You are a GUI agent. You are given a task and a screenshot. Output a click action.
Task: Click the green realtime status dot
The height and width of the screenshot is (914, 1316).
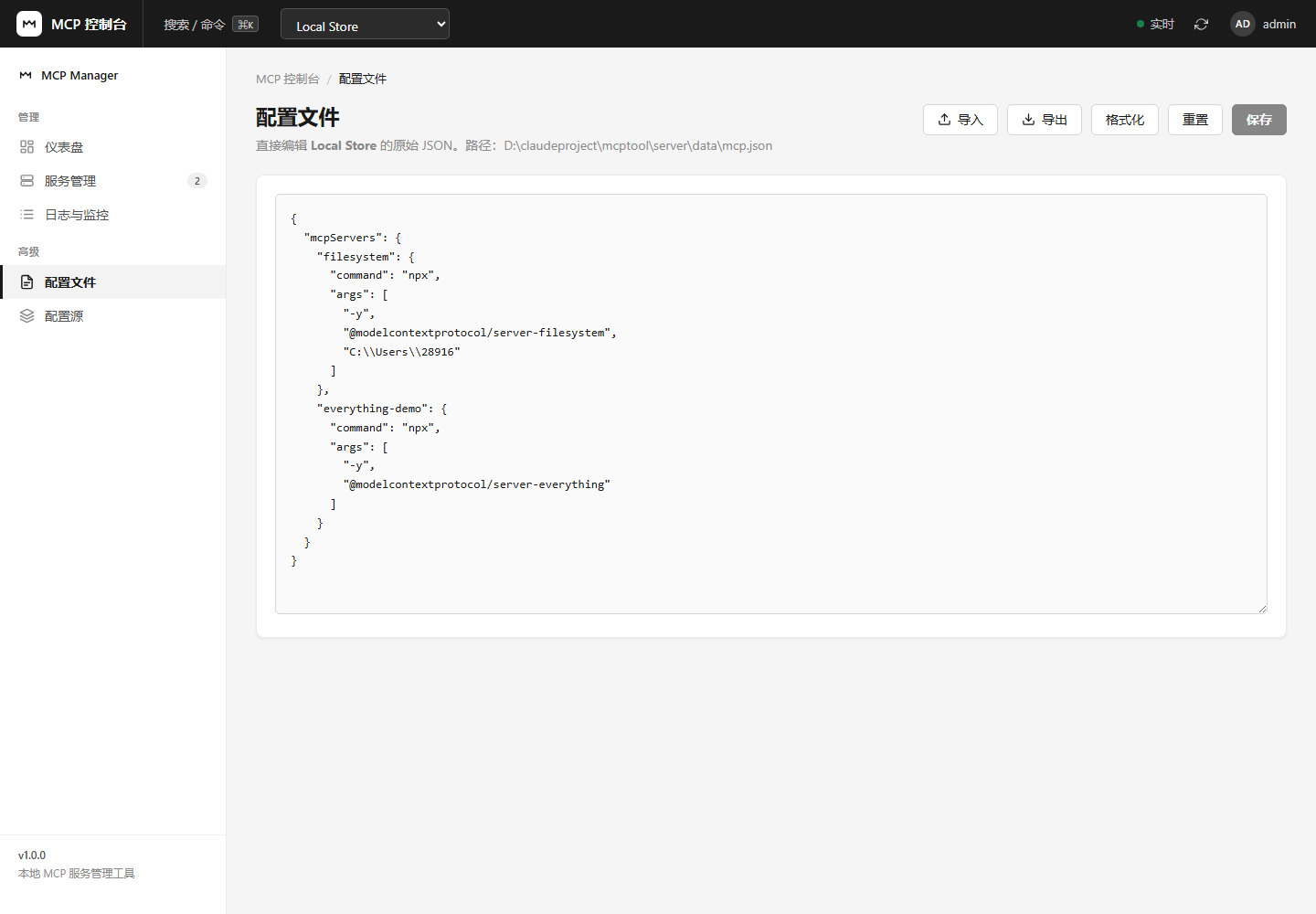(x=1141, y=24)
